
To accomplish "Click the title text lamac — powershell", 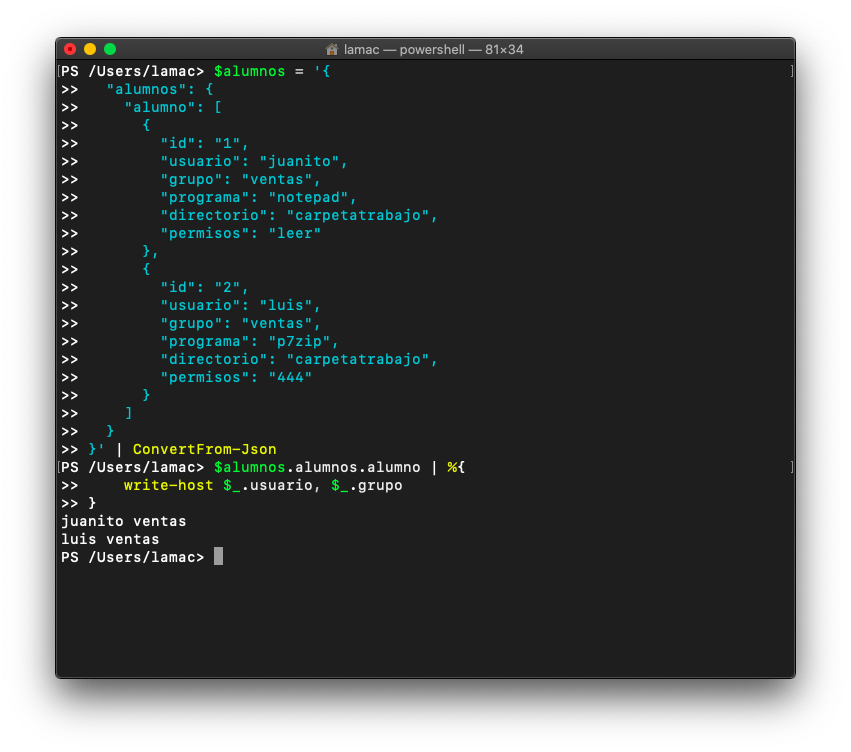I will pyautogui.click(x=404, y=49).
